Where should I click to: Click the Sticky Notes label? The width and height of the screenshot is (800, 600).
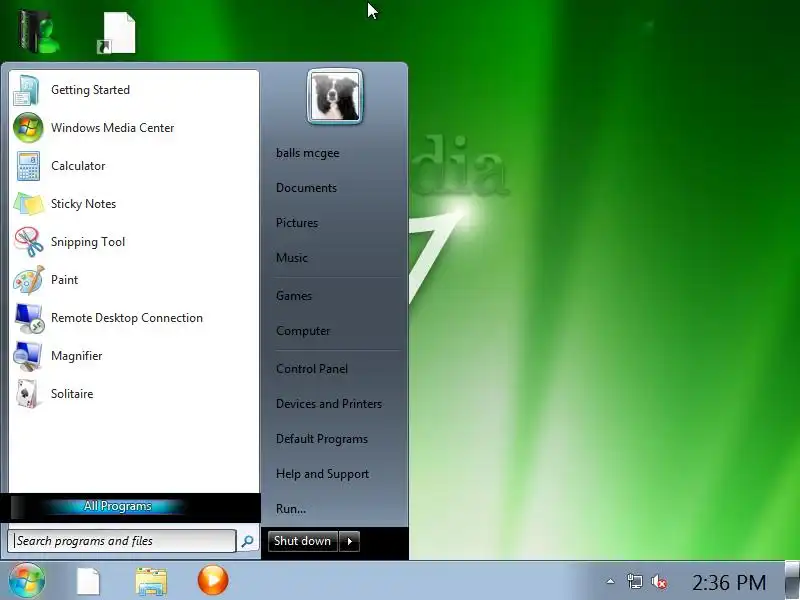click(83, 204)
